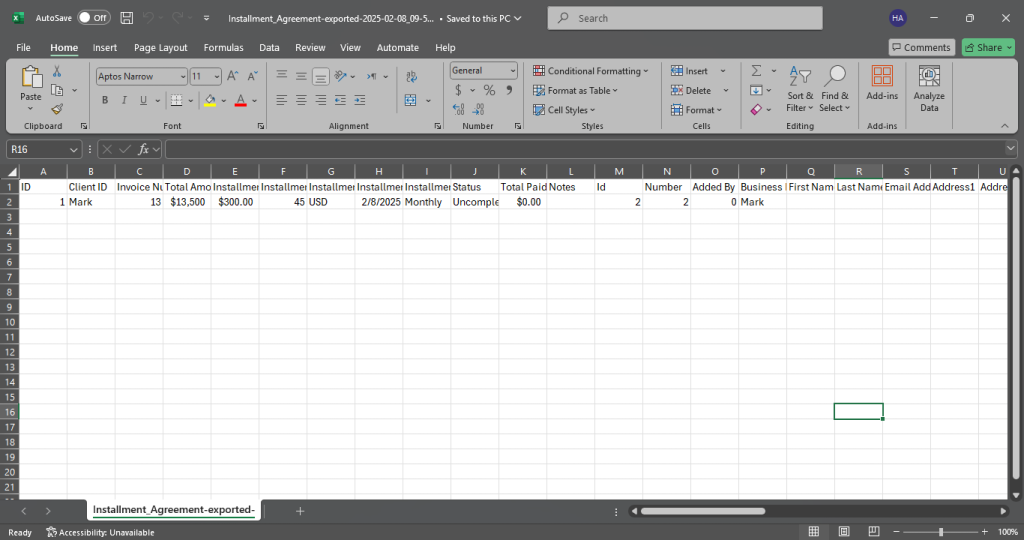
Task: Click the Percent Style icon
Action: [x=489, y=90]
